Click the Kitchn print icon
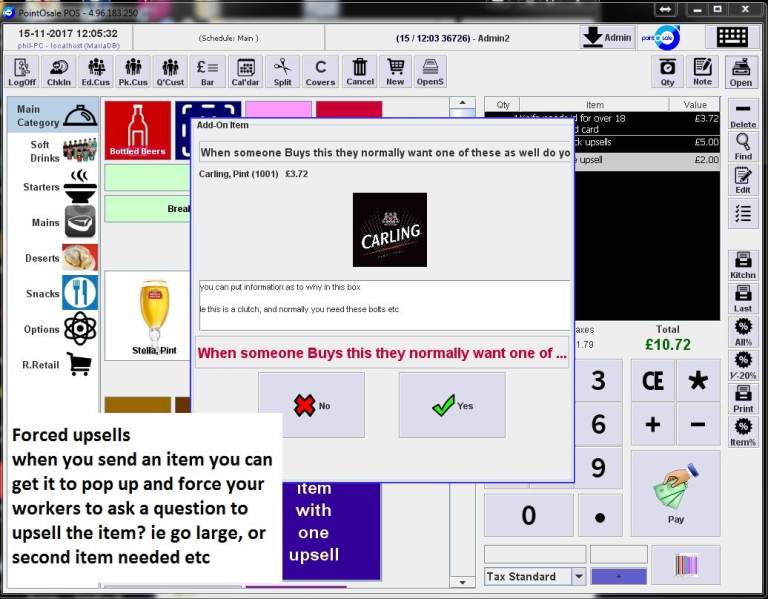768x599 pixels. pos(743,265)
